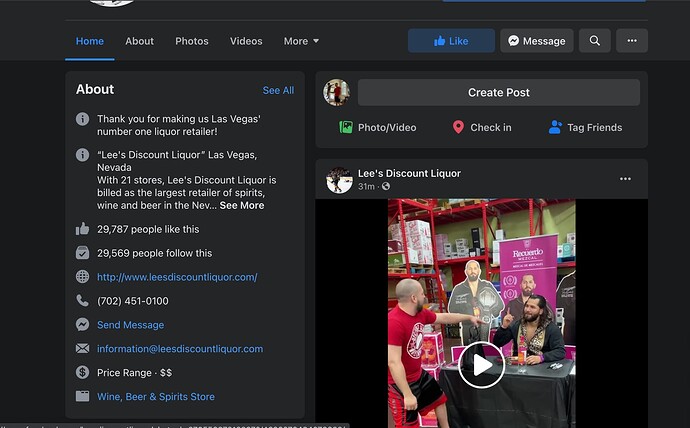The image size is (690, 428).
Task: Expand the More dropdown menu
Action: coord(301,41)
